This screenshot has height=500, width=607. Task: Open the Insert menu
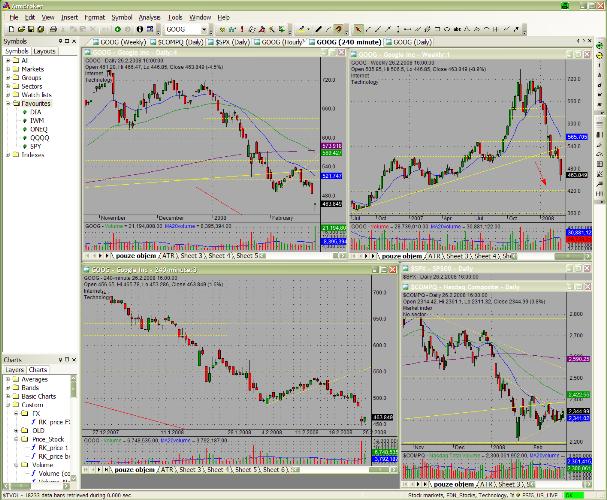[70, 17]
